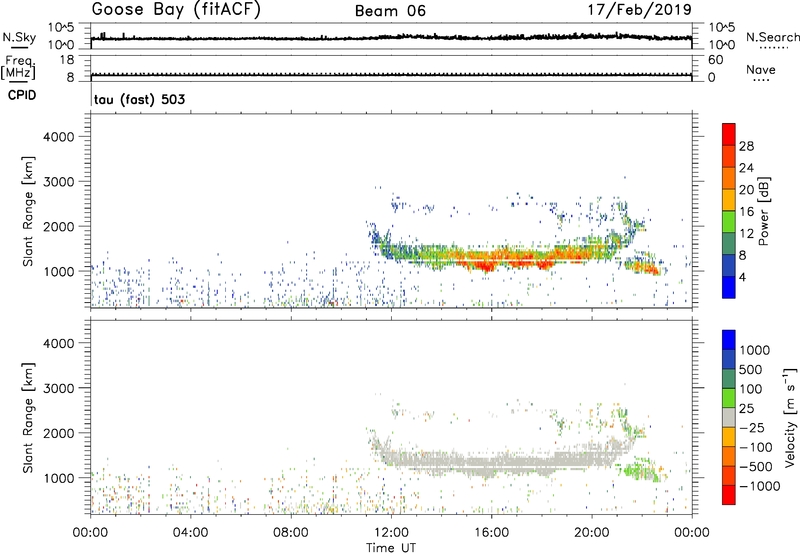Select the 'Slant Range [km]' label of velocity panel
800x554 pixels.
(28, 418)
